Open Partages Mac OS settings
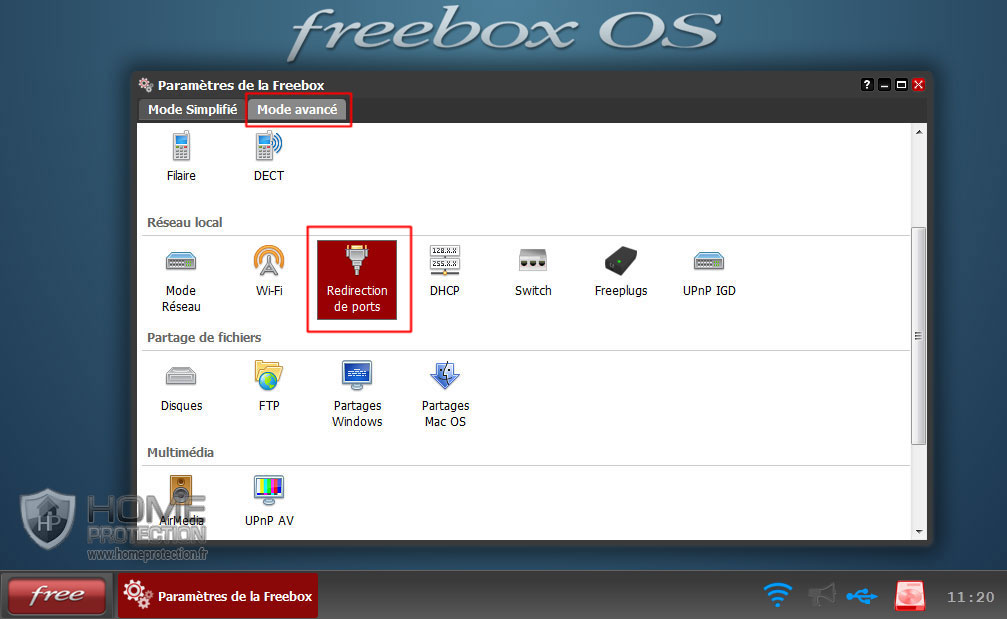The image size is (1007, 619). [445, 395]
